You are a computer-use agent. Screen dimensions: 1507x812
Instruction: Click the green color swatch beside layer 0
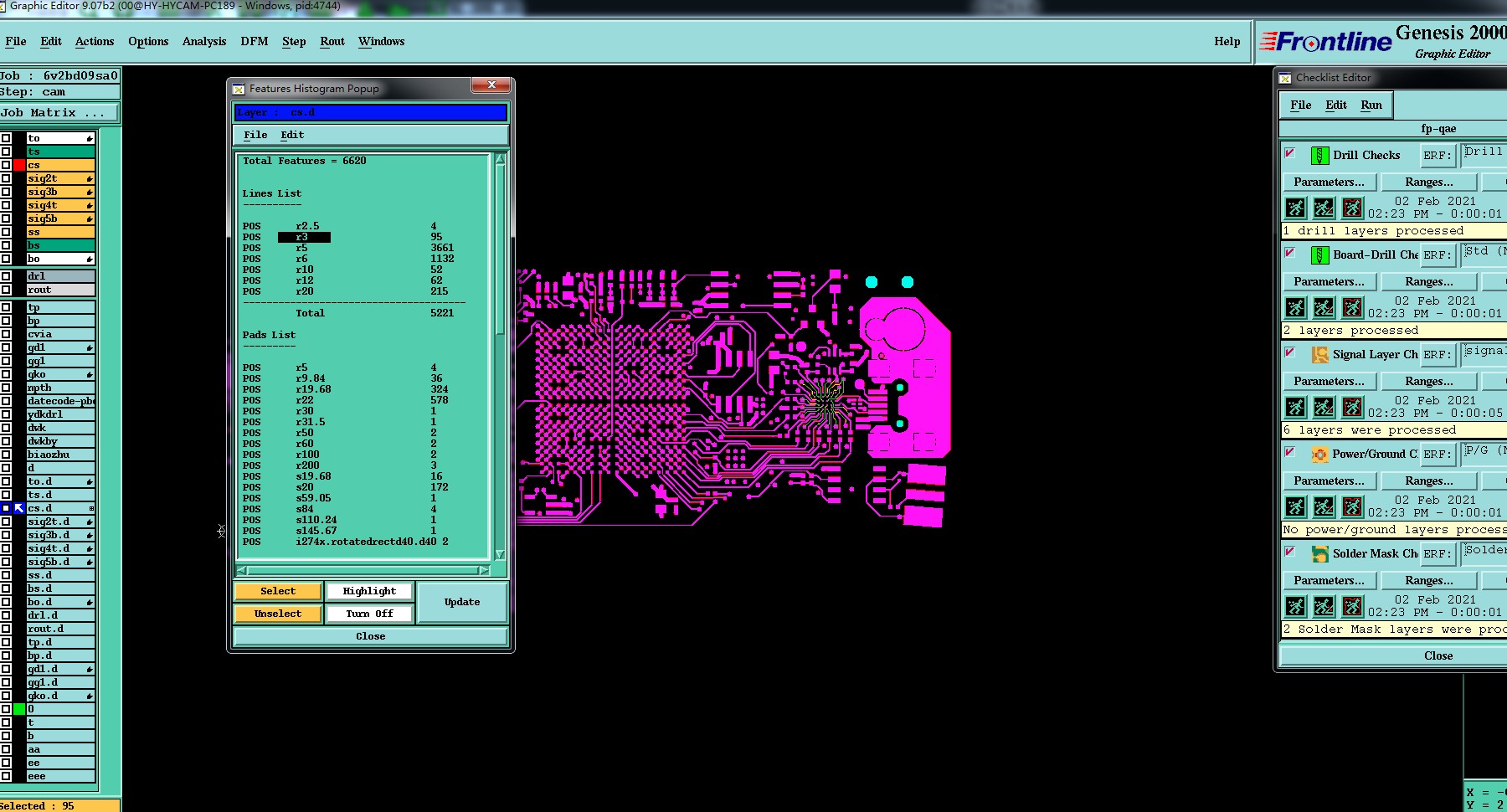pyautogui.click(x=19, y=709)
